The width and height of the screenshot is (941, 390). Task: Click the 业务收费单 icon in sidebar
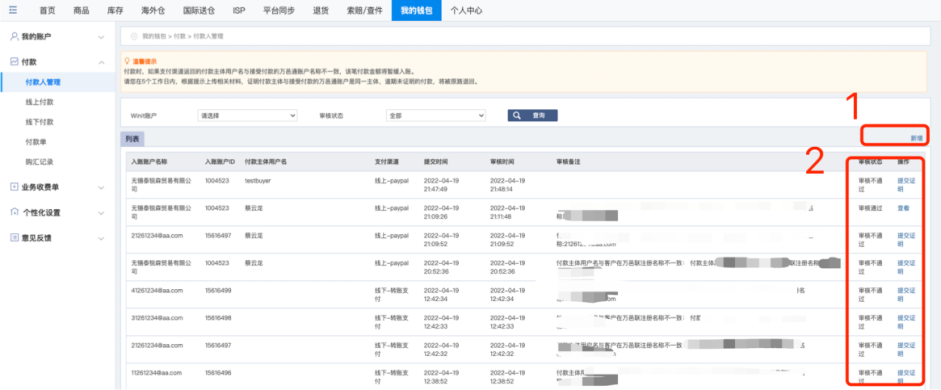14,187
